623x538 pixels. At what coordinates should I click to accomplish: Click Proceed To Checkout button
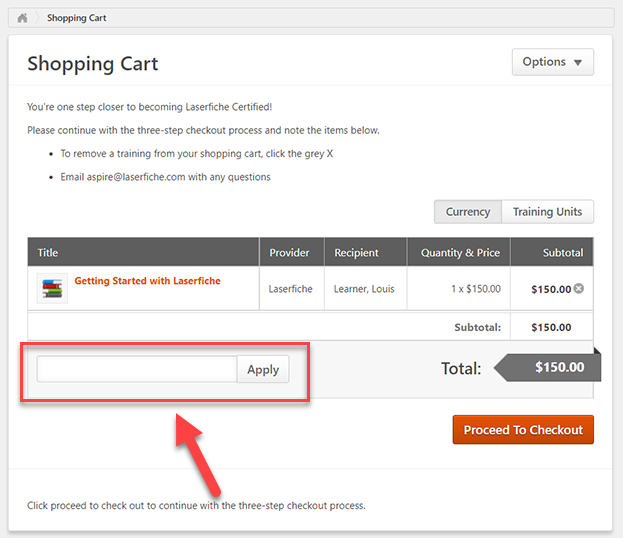coord(523,430)
